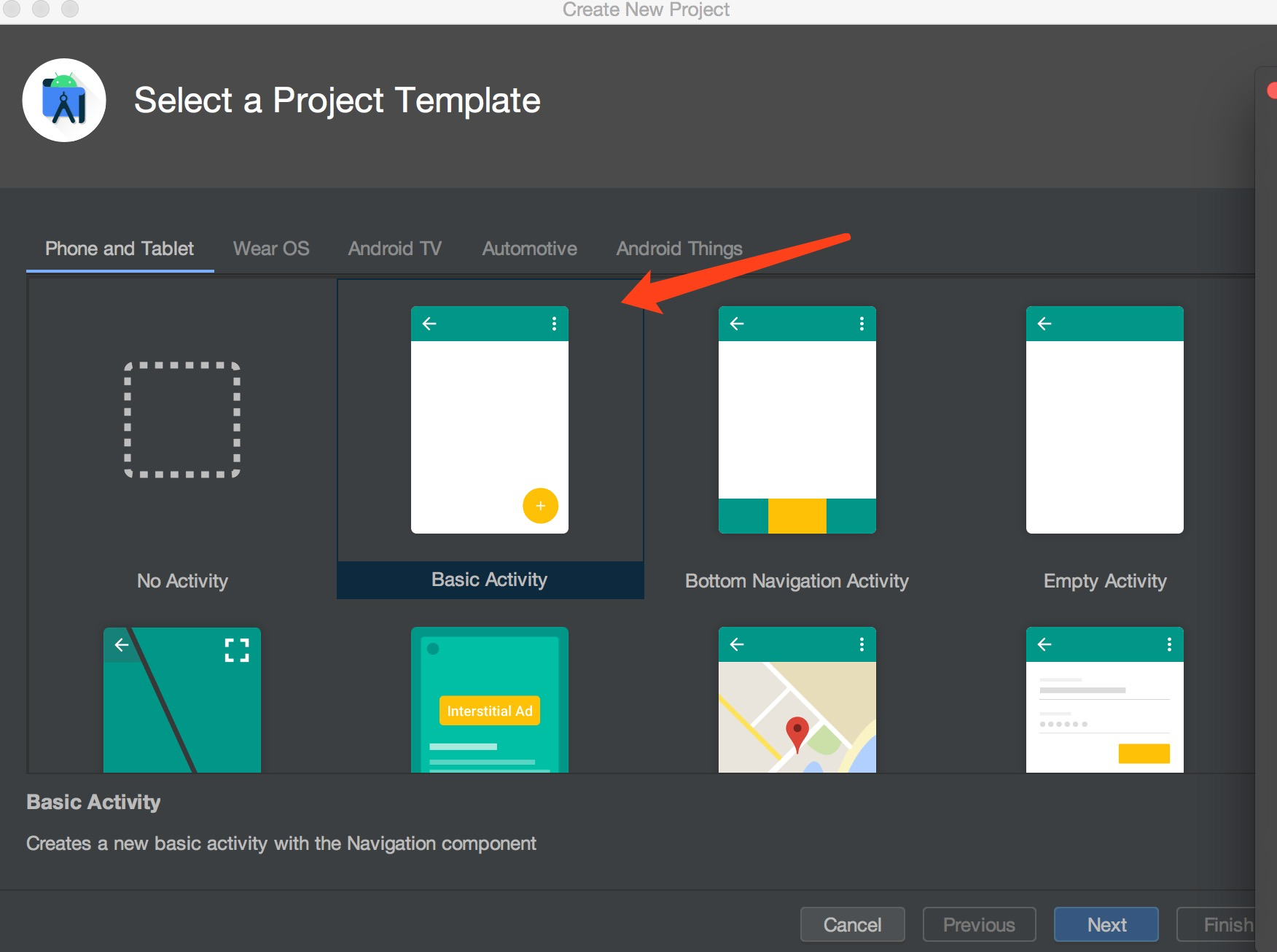1277x952 pixels.
Task: Click the 'Select a Project Template' heading
Action: [337, 101]
